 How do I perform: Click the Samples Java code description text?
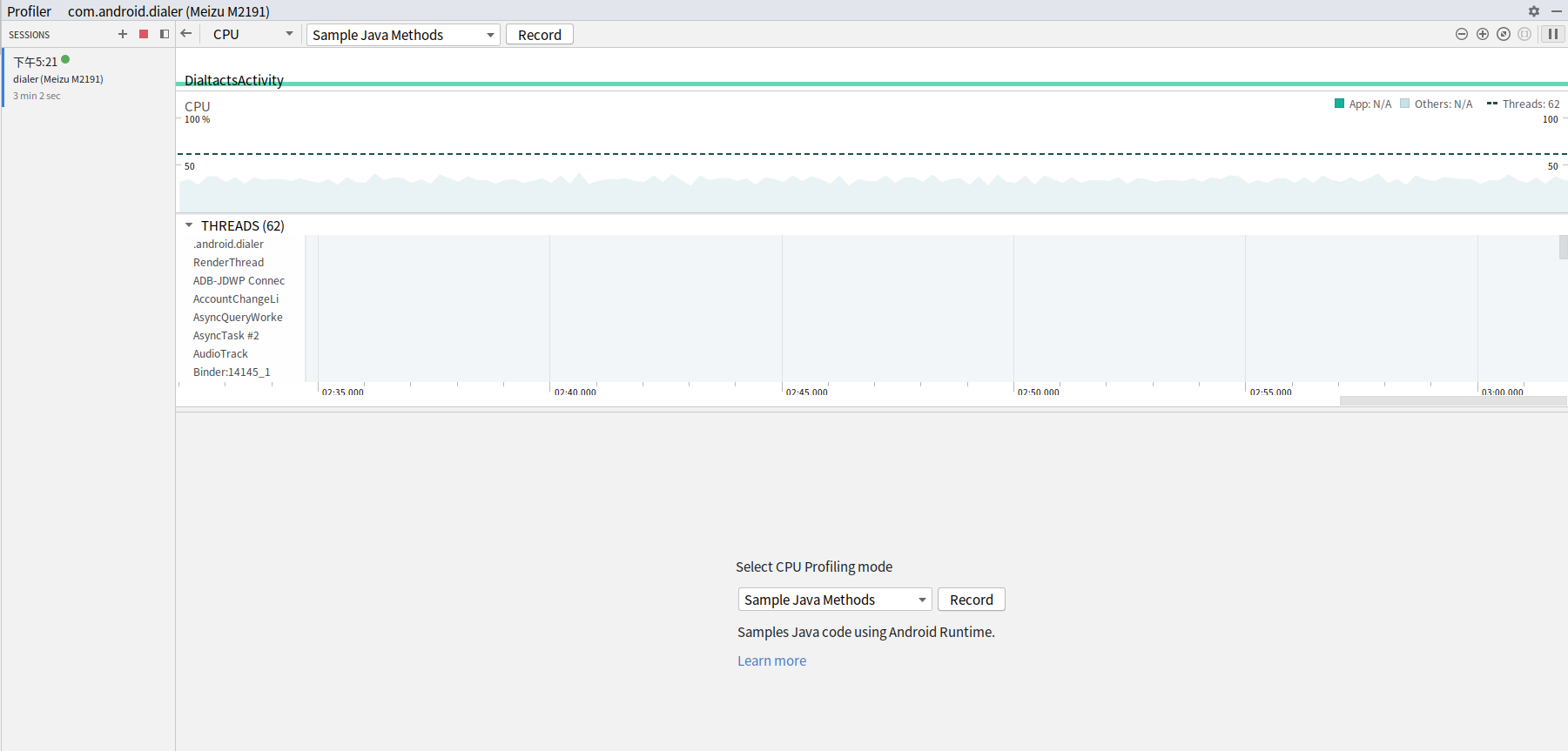point(866,632)
